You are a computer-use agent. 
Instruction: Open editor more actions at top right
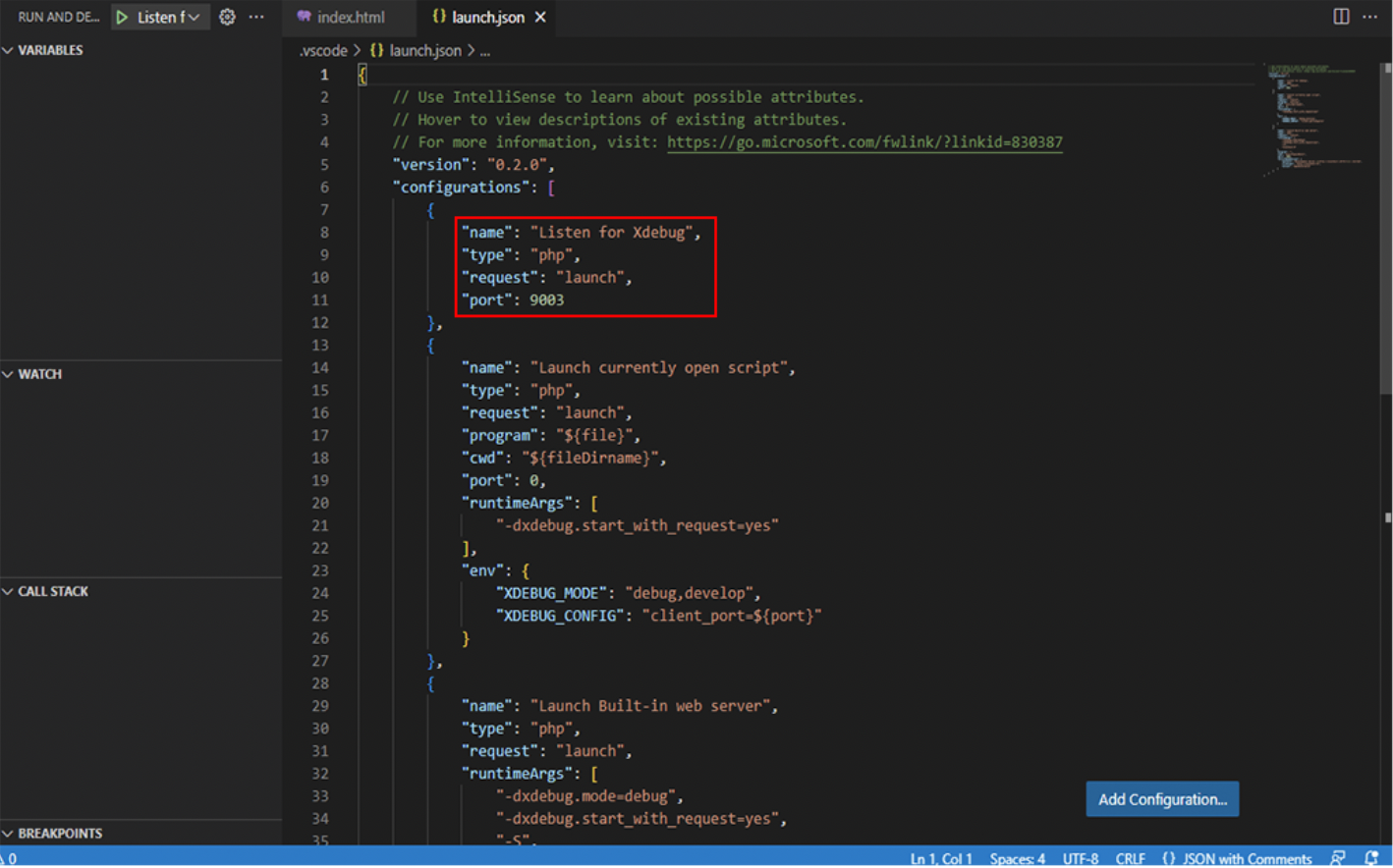[1369, 17]
